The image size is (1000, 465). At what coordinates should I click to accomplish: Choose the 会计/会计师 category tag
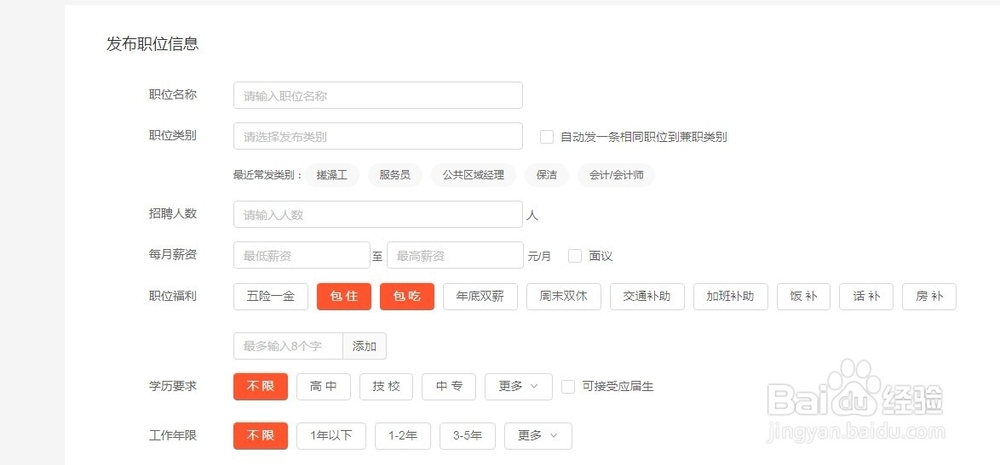(616, 175)
